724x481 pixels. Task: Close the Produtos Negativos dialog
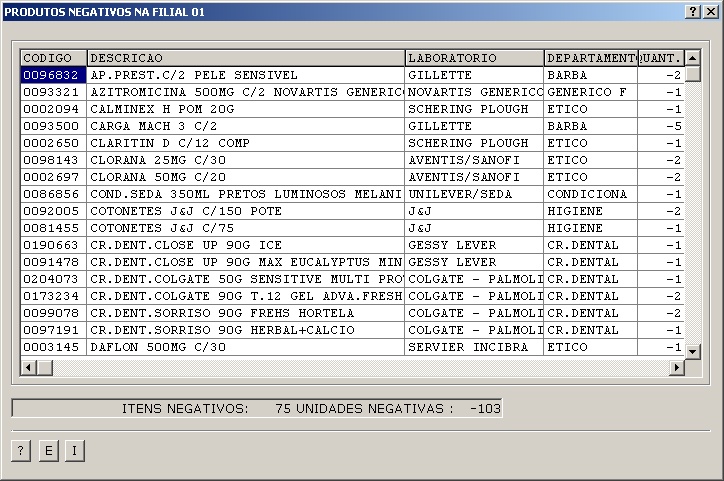pyautogui.click(x=711, y=12)
